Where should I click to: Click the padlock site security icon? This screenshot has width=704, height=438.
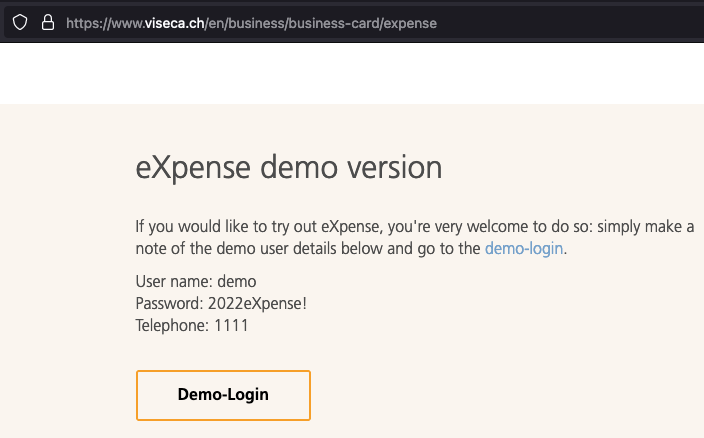tap(48, 22)
